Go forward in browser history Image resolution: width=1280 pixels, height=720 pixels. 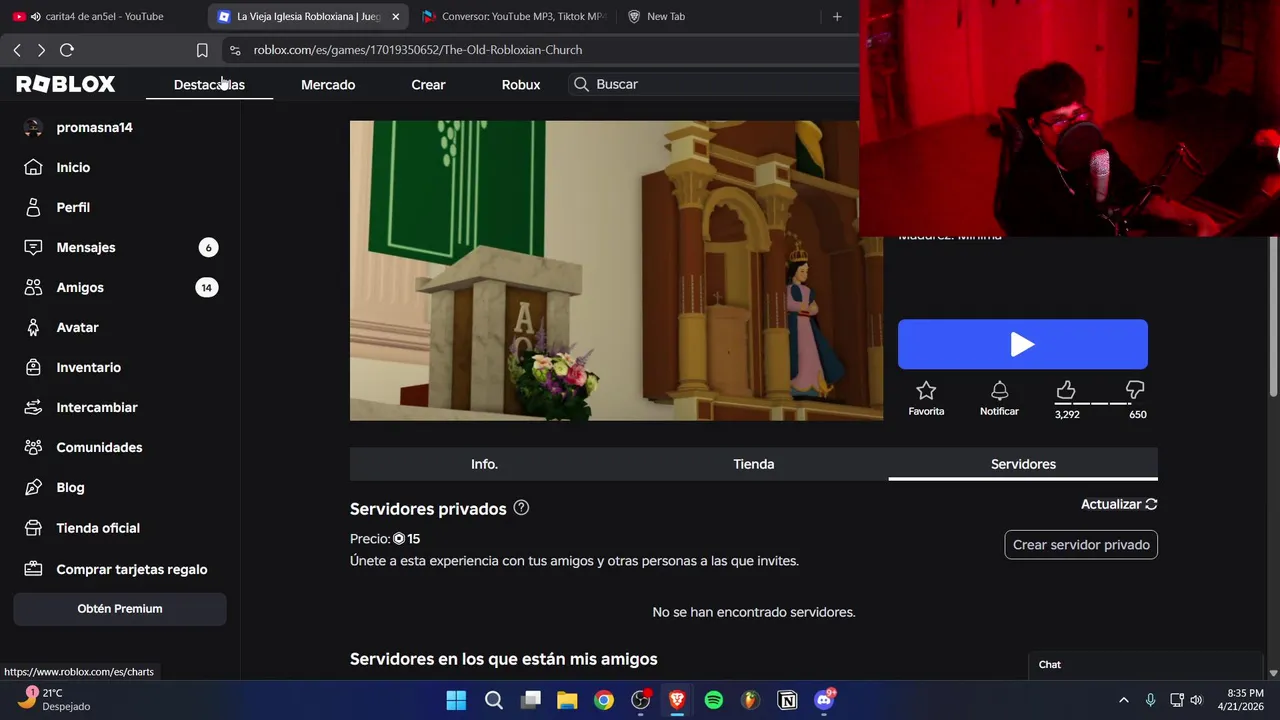click(x=41, y=50)
